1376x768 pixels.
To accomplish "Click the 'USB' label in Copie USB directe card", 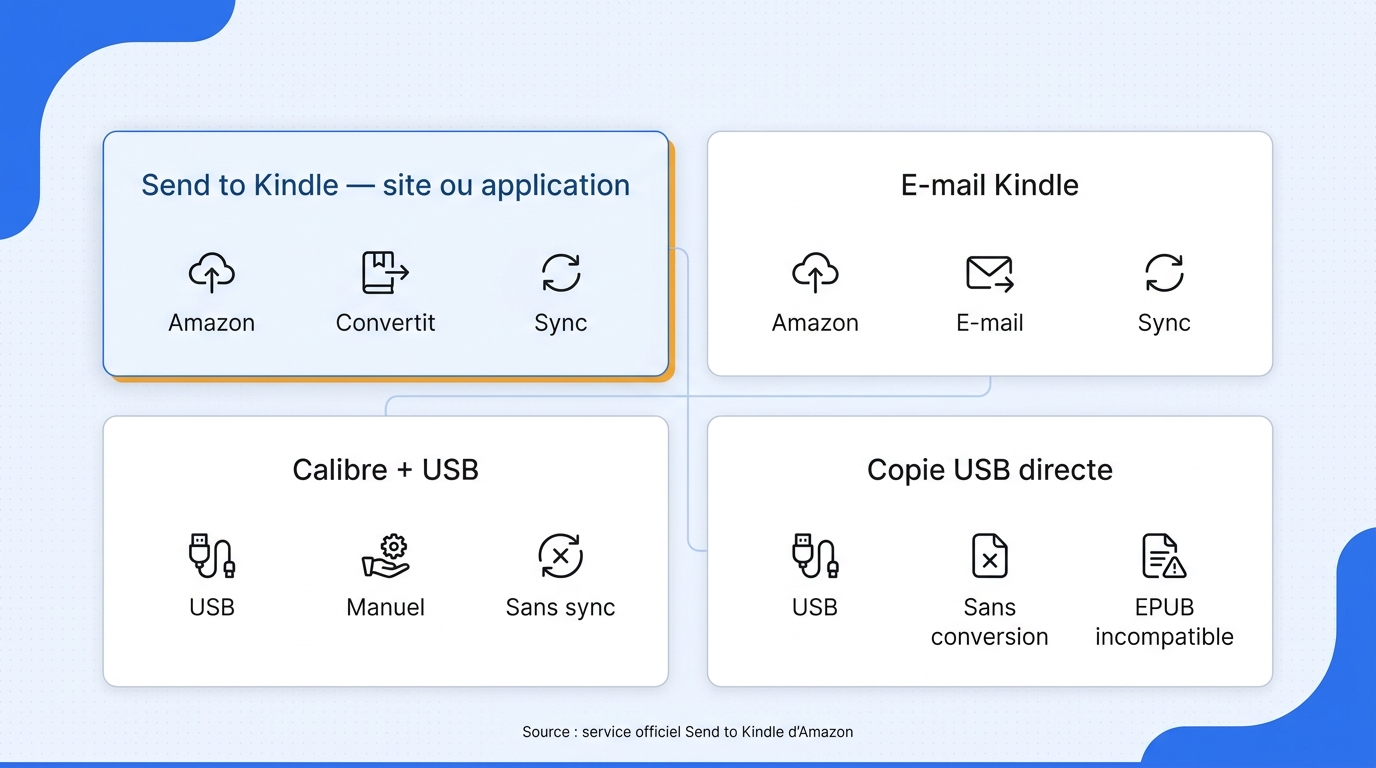I will coord(815,607).
